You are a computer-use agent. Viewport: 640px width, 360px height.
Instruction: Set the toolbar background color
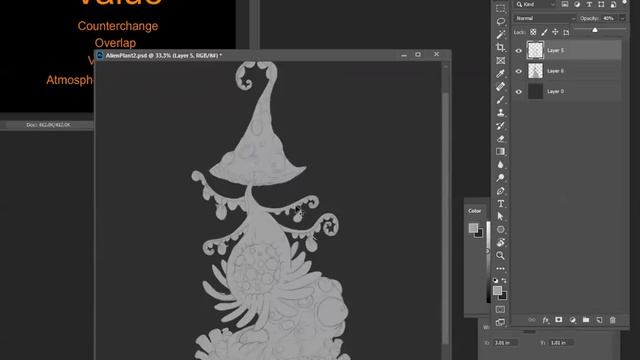pyautogui.click(x=504, y=296)
